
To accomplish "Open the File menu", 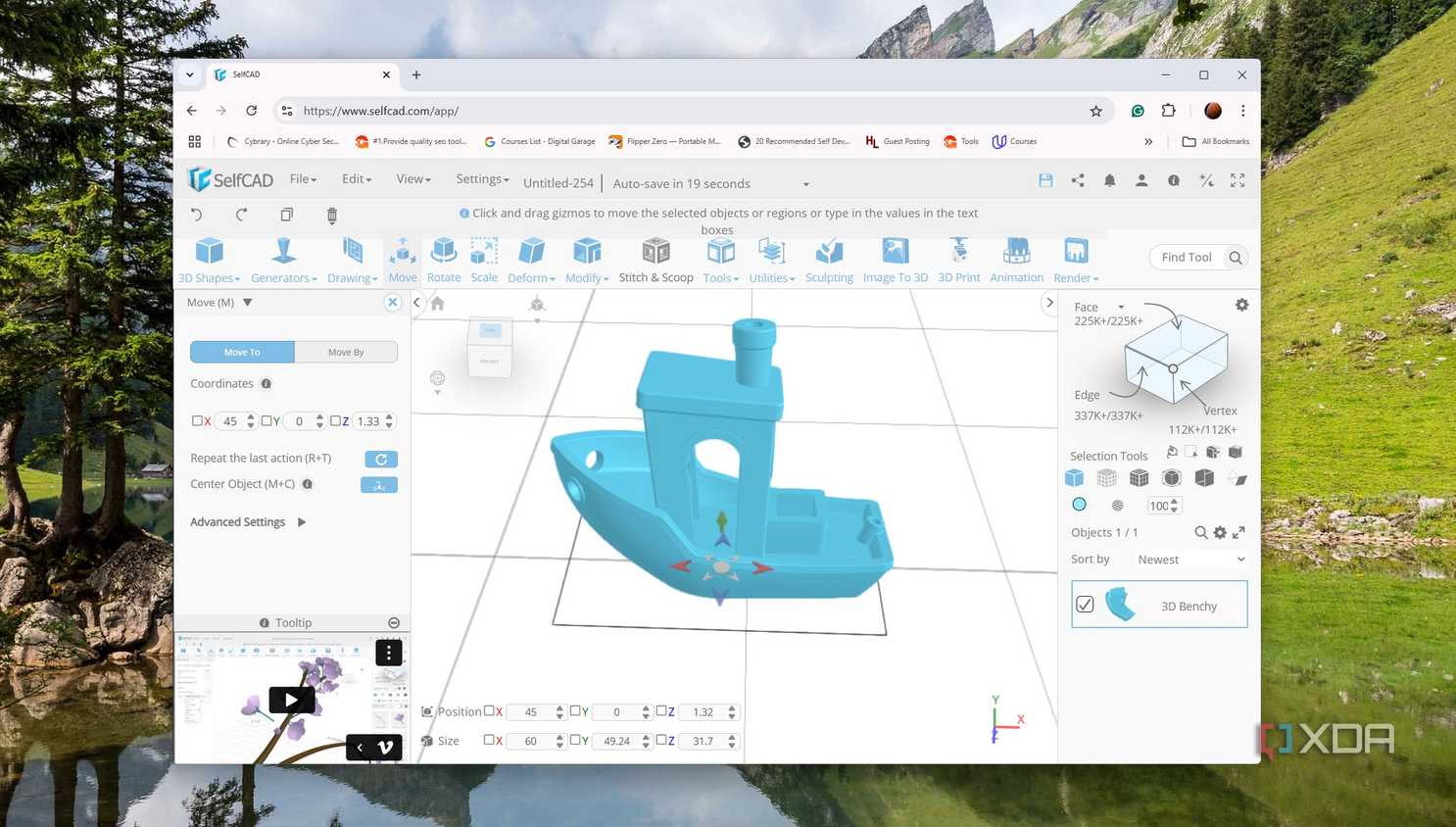I will point(303,179).
